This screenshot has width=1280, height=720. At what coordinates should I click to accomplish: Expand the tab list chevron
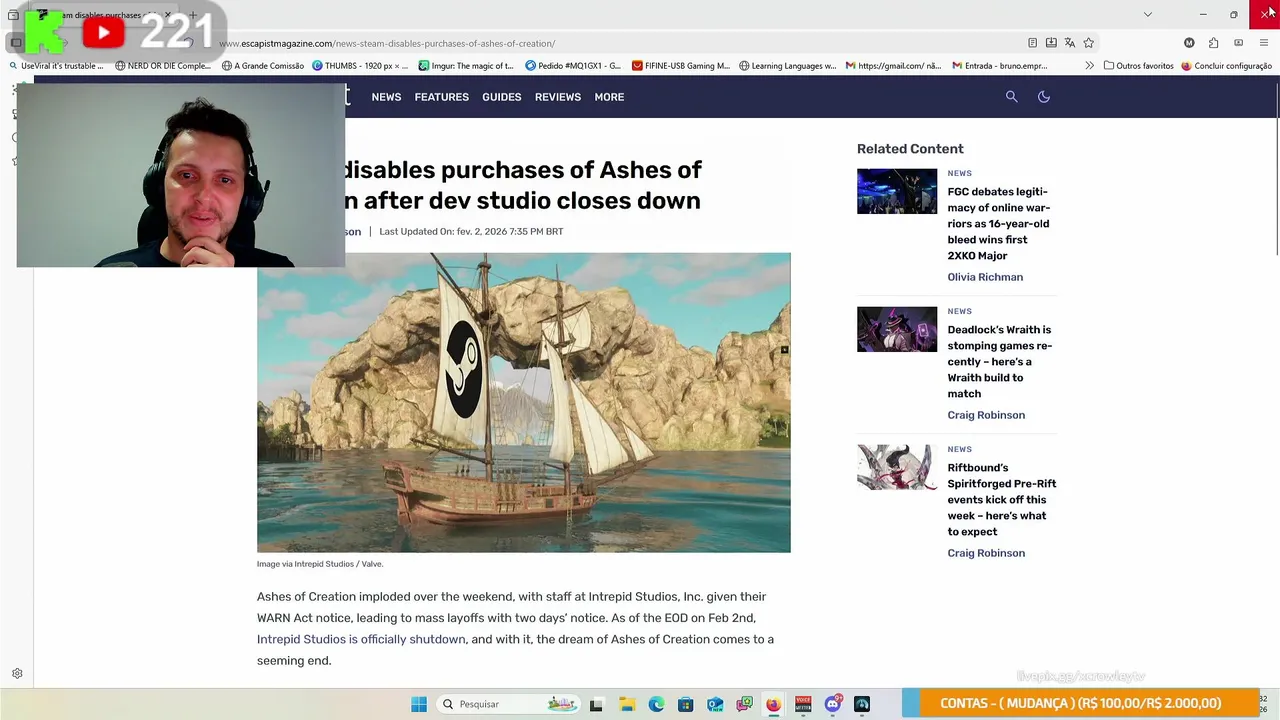point(1147,14)
